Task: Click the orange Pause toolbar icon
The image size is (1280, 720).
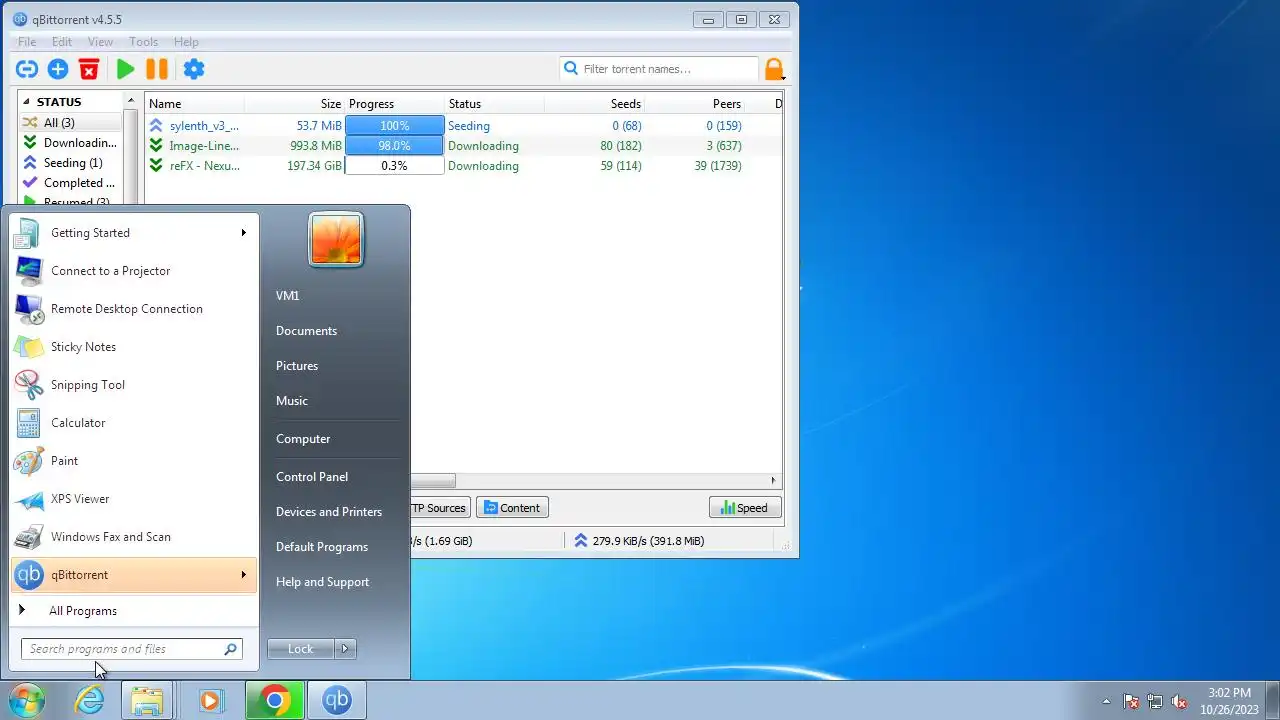Action: click(x=157, y=69)
